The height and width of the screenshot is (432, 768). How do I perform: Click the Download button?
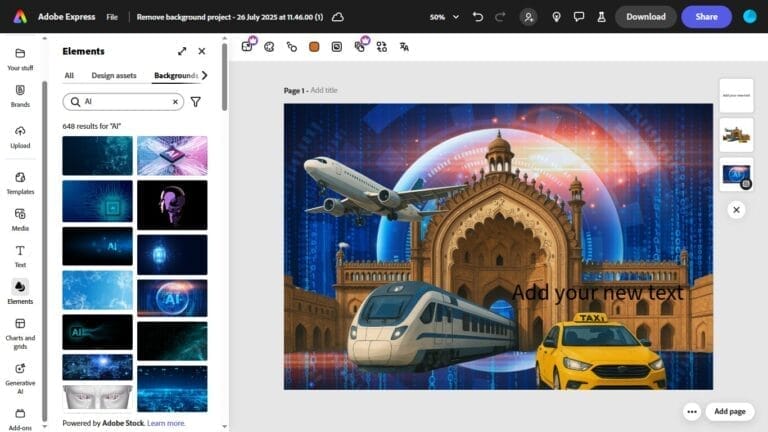click(x=645, y=17)
